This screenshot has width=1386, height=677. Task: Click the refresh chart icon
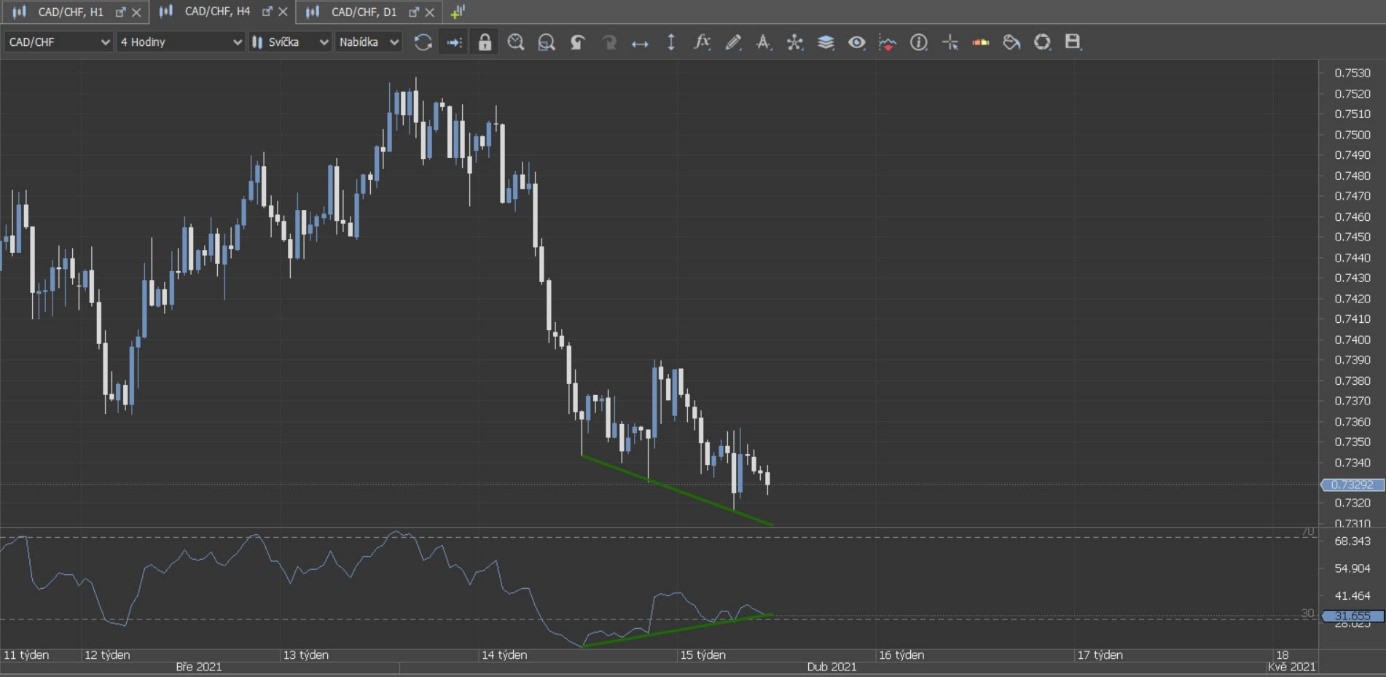423,42
